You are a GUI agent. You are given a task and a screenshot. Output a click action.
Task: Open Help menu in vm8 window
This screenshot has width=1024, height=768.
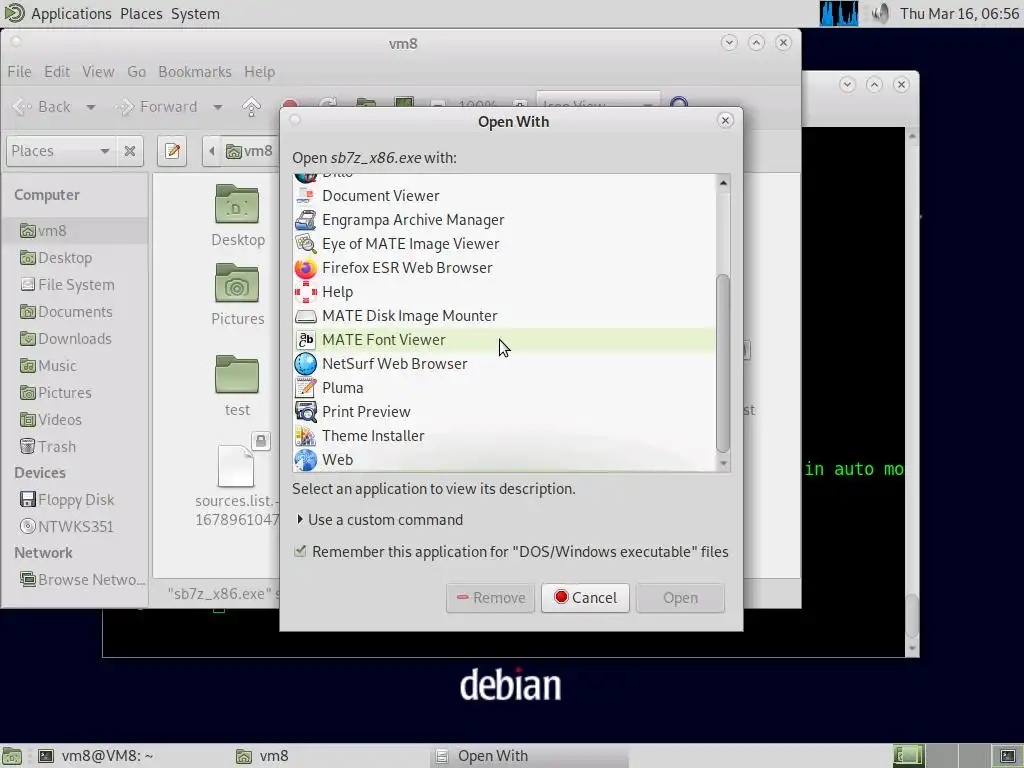(x=259, y=72)
